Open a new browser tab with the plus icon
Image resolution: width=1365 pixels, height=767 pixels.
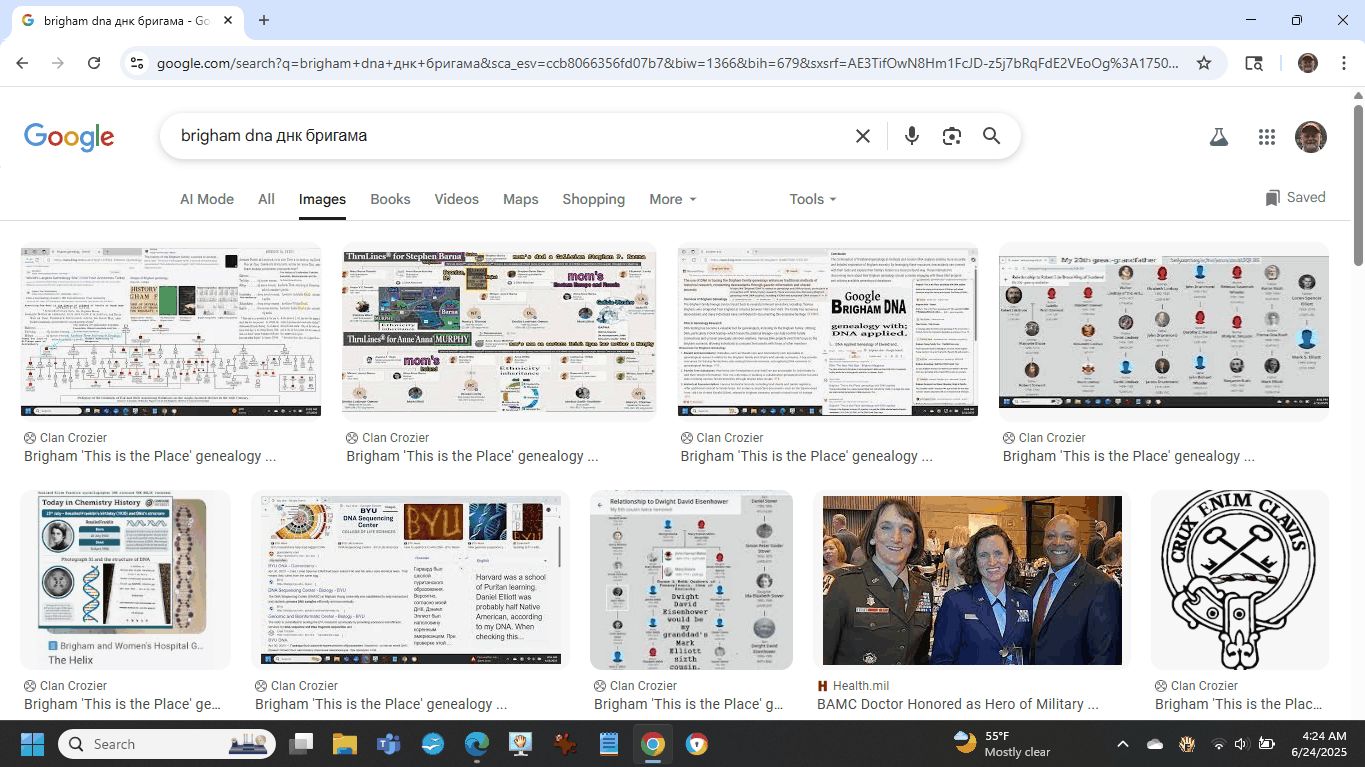(x=264, y=20)
